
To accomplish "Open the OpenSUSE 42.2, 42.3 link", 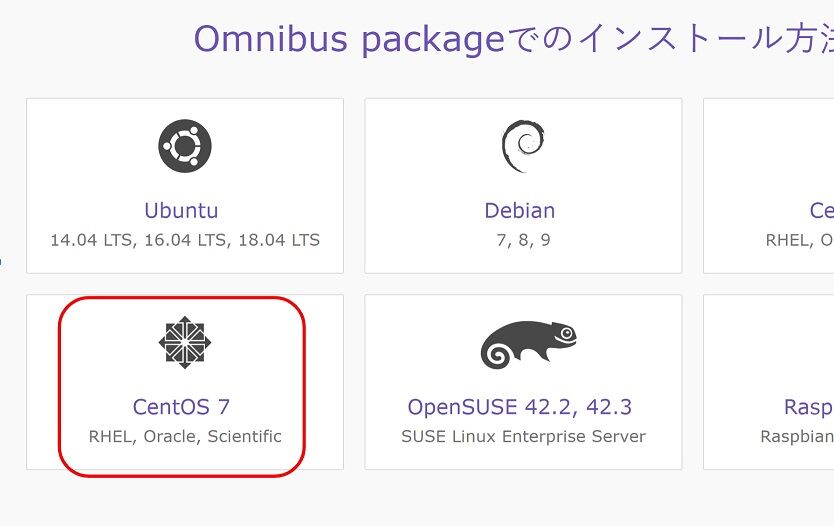I will pyautogui.click(x=520, y=407).
